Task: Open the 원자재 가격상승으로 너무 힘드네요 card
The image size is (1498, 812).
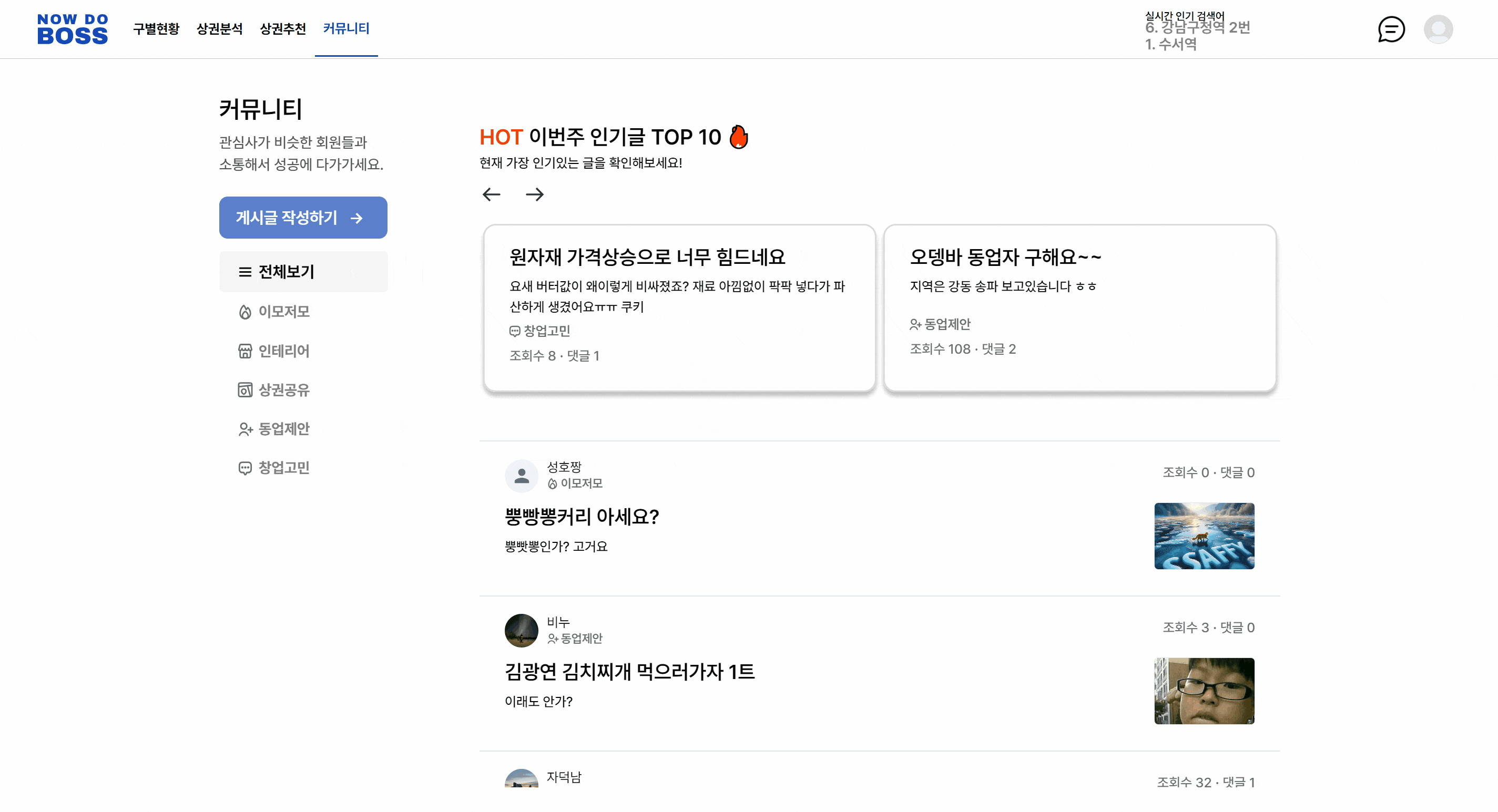Action: 679,307
